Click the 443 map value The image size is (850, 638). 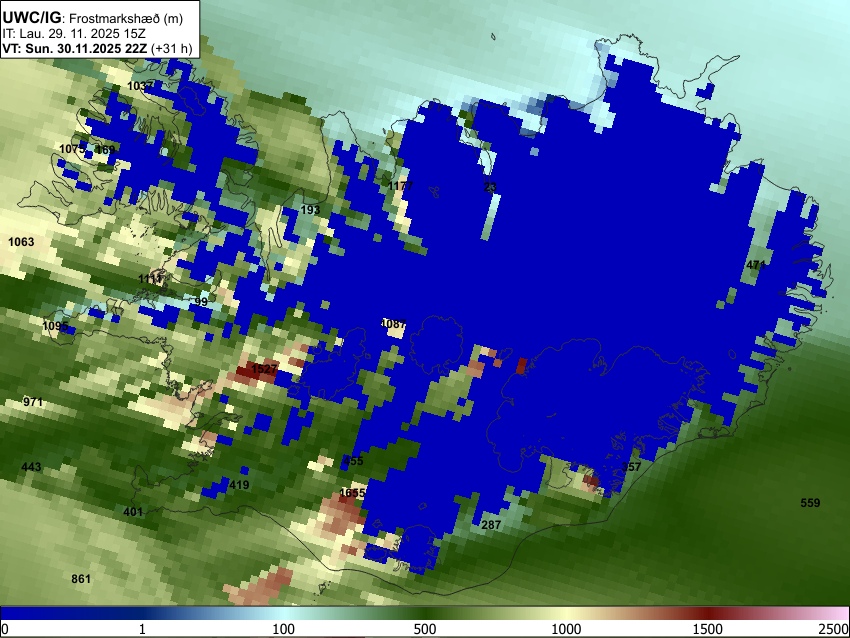tap(31, 467)
